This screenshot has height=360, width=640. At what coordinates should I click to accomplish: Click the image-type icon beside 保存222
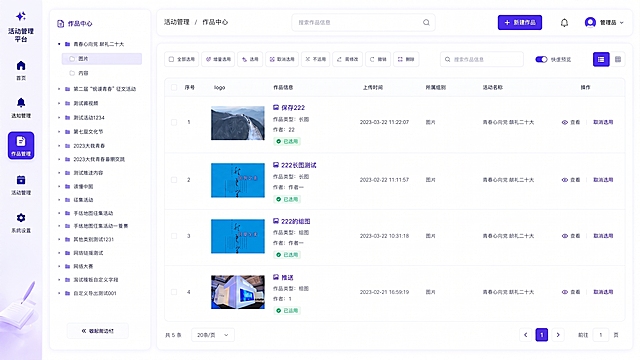(276, 107)
